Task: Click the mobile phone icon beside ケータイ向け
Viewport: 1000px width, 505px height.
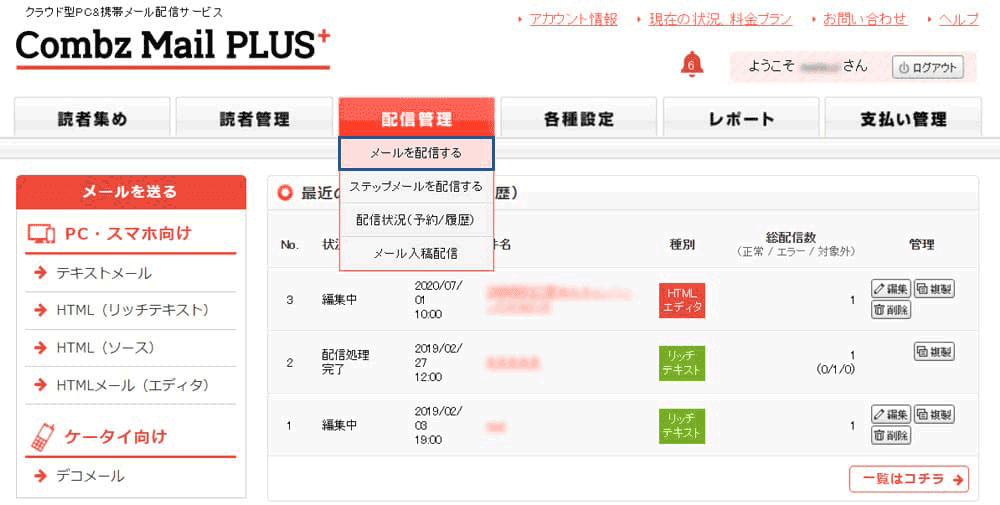Action: pos(42,437)
